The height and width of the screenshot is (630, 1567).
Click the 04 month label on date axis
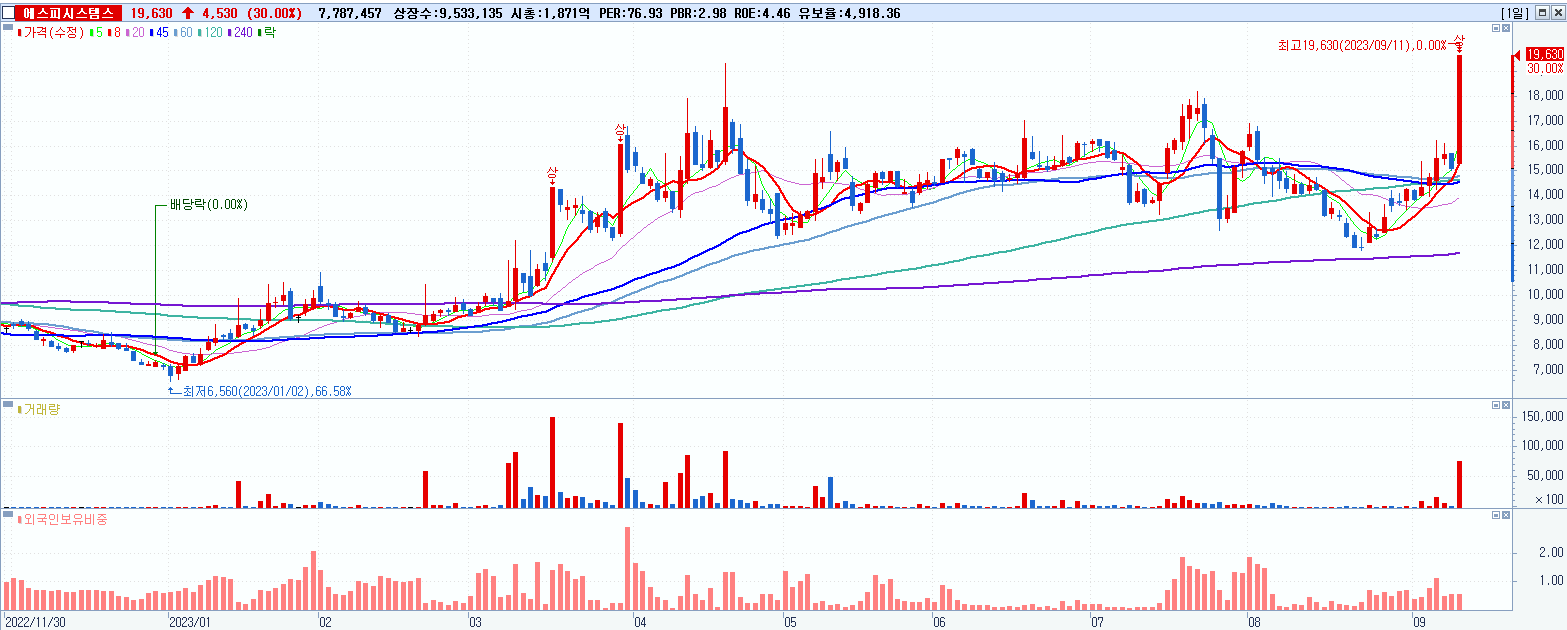point(640,622)
